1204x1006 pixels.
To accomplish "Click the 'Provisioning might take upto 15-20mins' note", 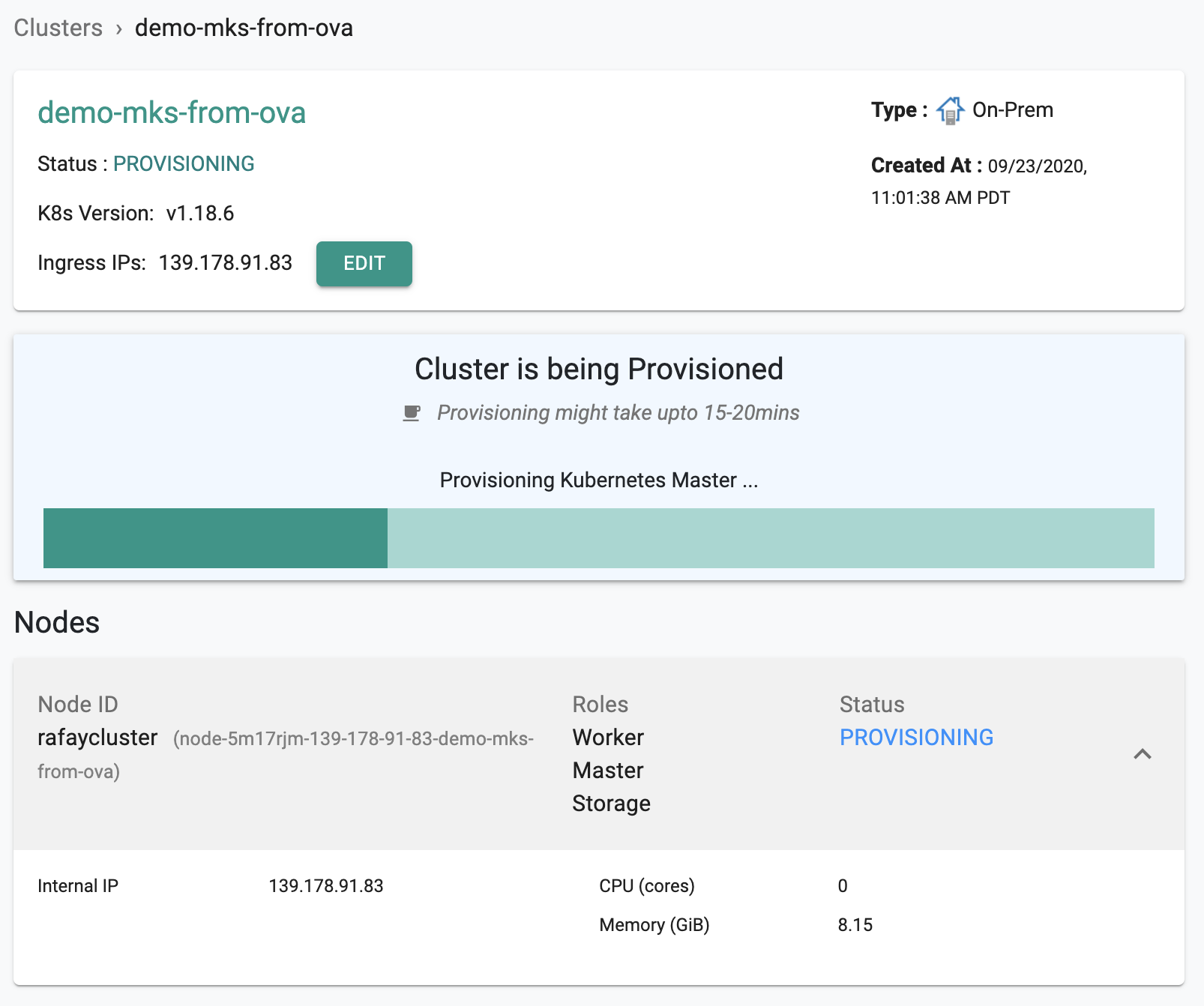I will 618,413.
